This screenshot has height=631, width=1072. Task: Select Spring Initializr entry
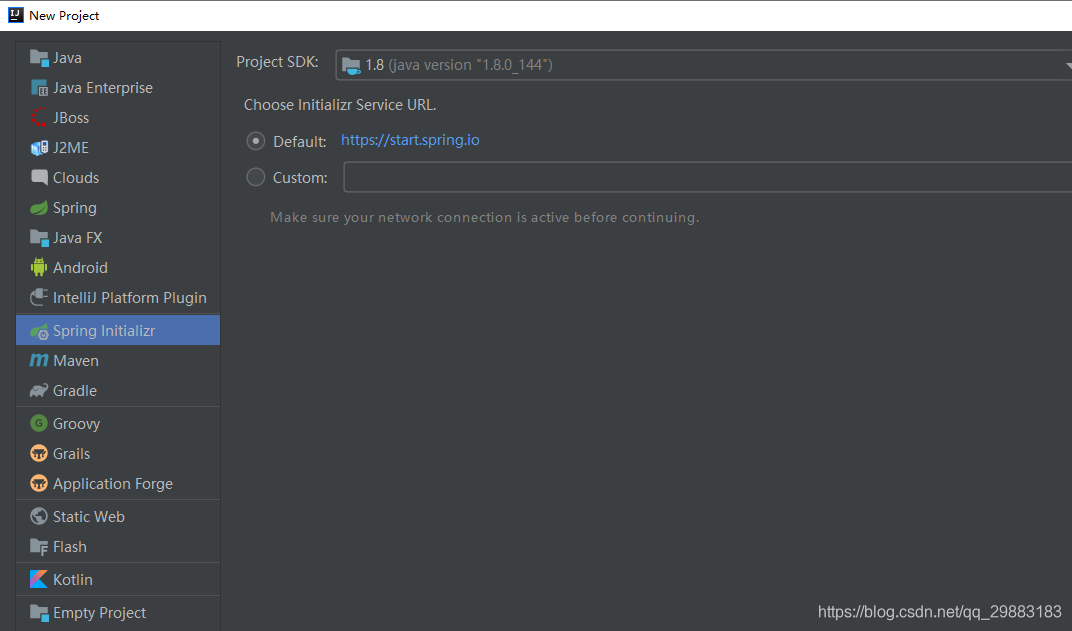(118, 330)
